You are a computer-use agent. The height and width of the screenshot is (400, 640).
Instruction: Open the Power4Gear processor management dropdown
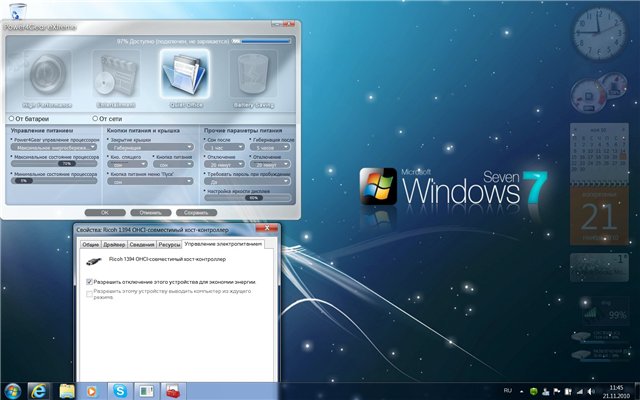(54, 147)
